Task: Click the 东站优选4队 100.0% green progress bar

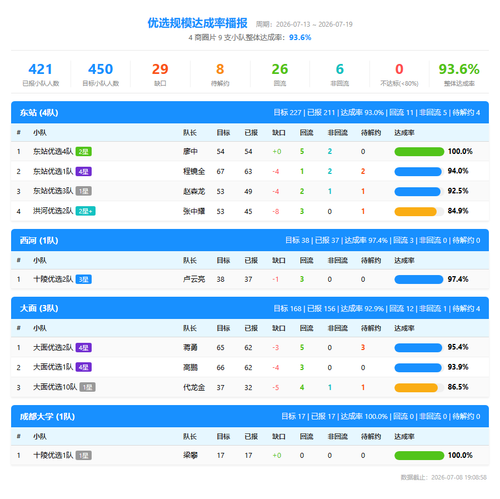Action: 419,152
